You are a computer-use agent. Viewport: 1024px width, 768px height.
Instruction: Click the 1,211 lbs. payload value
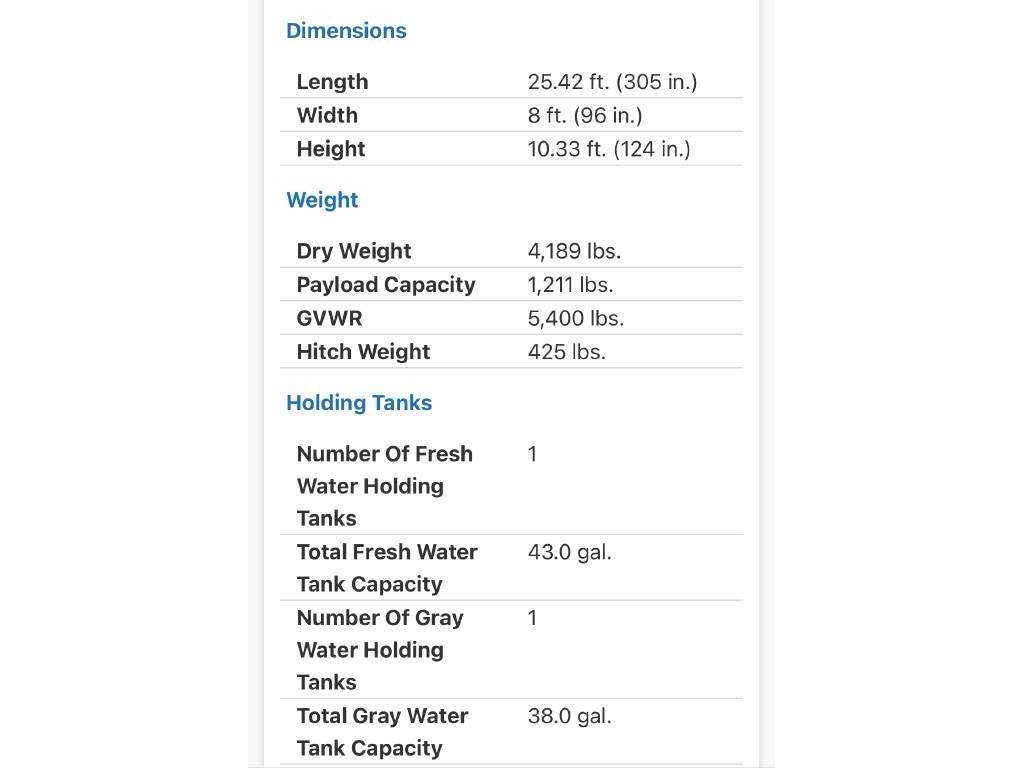coord(570,285)
